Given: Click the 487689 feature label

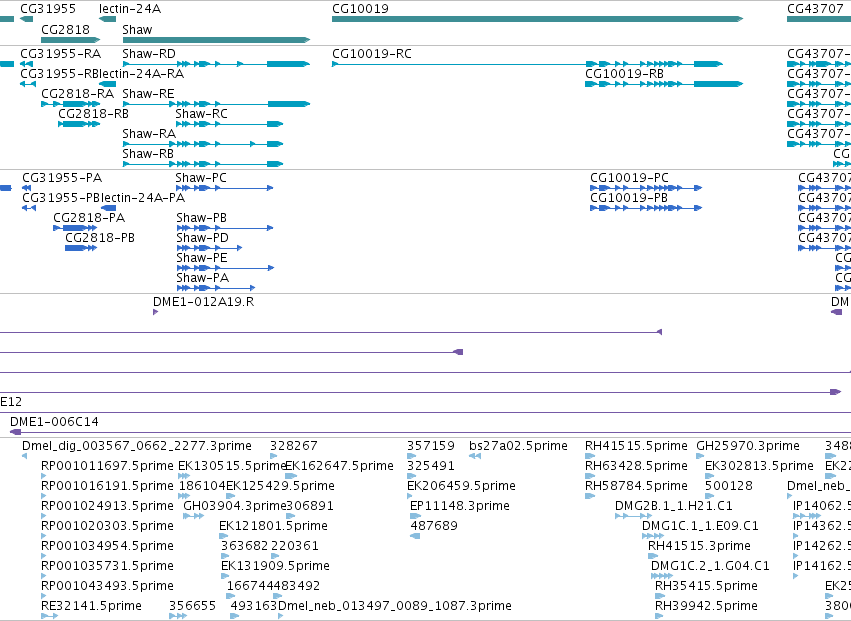Looking at the screenshot, I should tap(434, 527).
